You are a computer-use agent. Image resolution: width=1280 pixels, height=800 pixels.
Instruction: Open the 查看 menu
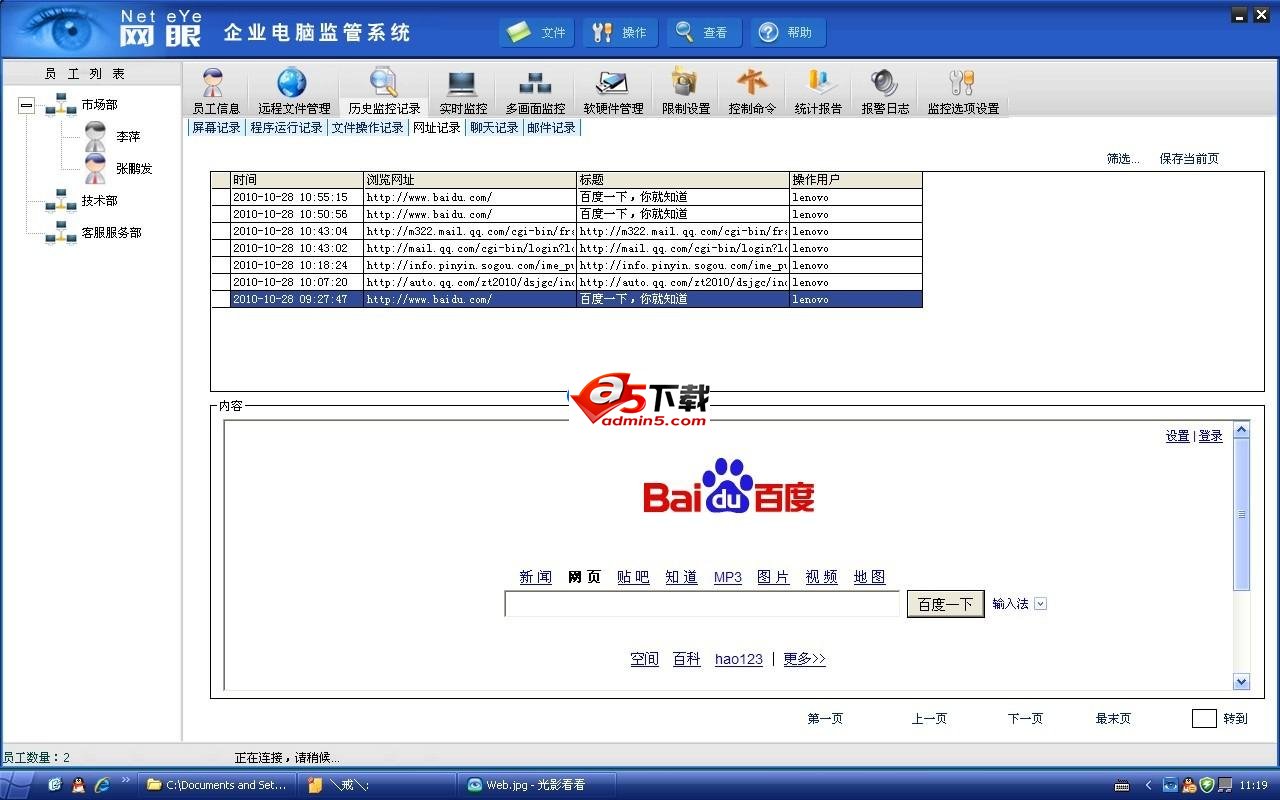click(705, 32)
